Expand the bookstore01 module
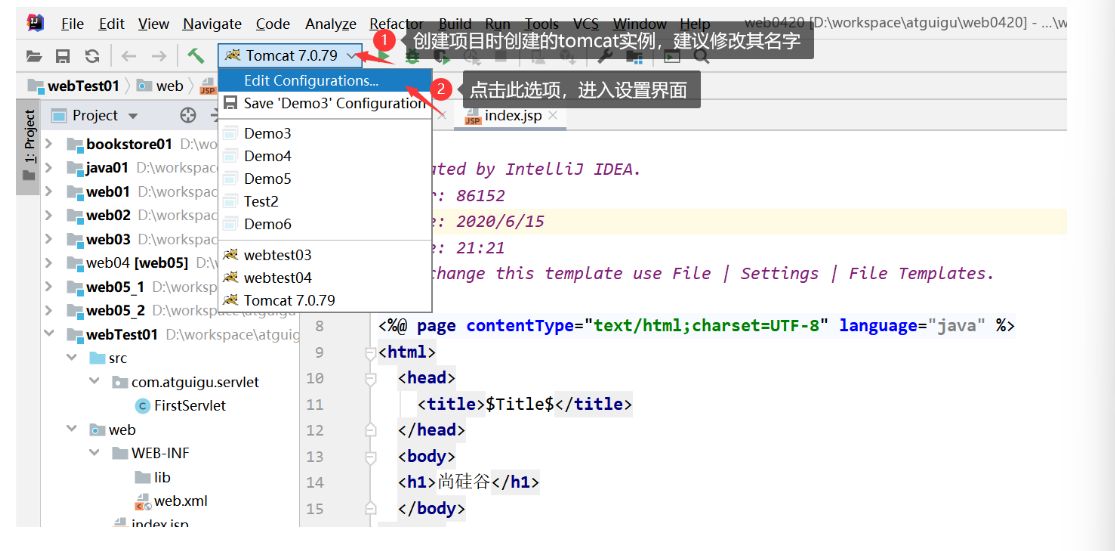Image resolution: width=1115 pixels, height=551 pixels. click(49, 144)
